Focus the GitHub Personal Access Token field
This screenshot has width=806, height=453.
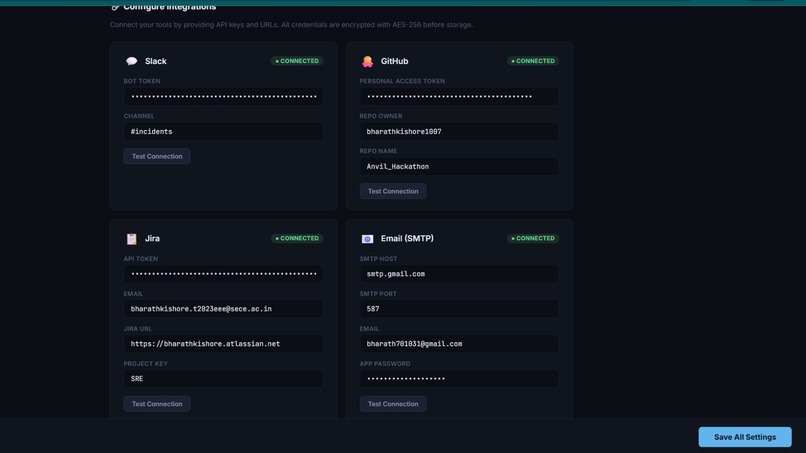pyautogui.click(x=459, y=97)
